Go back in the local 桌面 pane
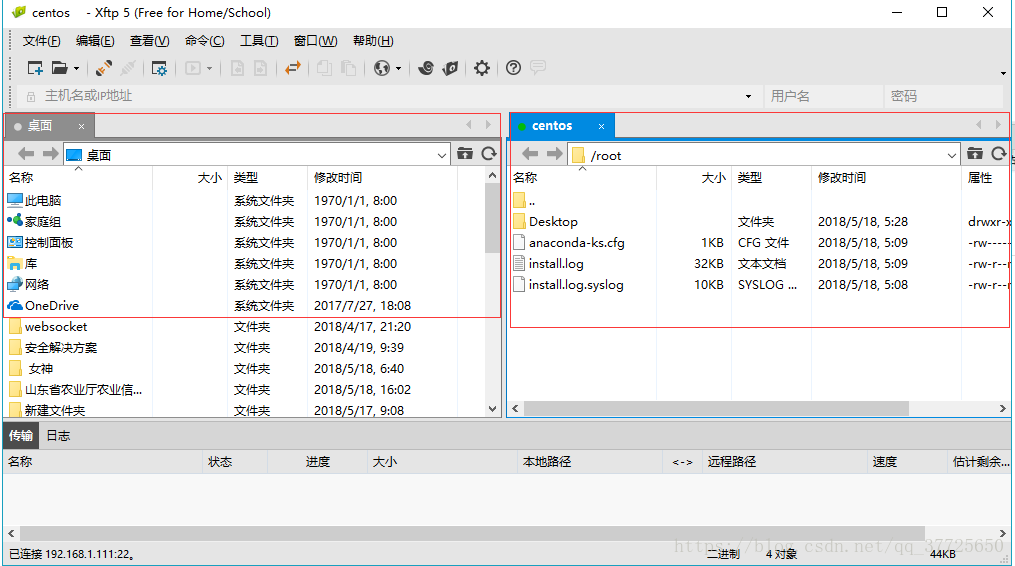This screenshot has width=1015, height=566. click(26, 153)
